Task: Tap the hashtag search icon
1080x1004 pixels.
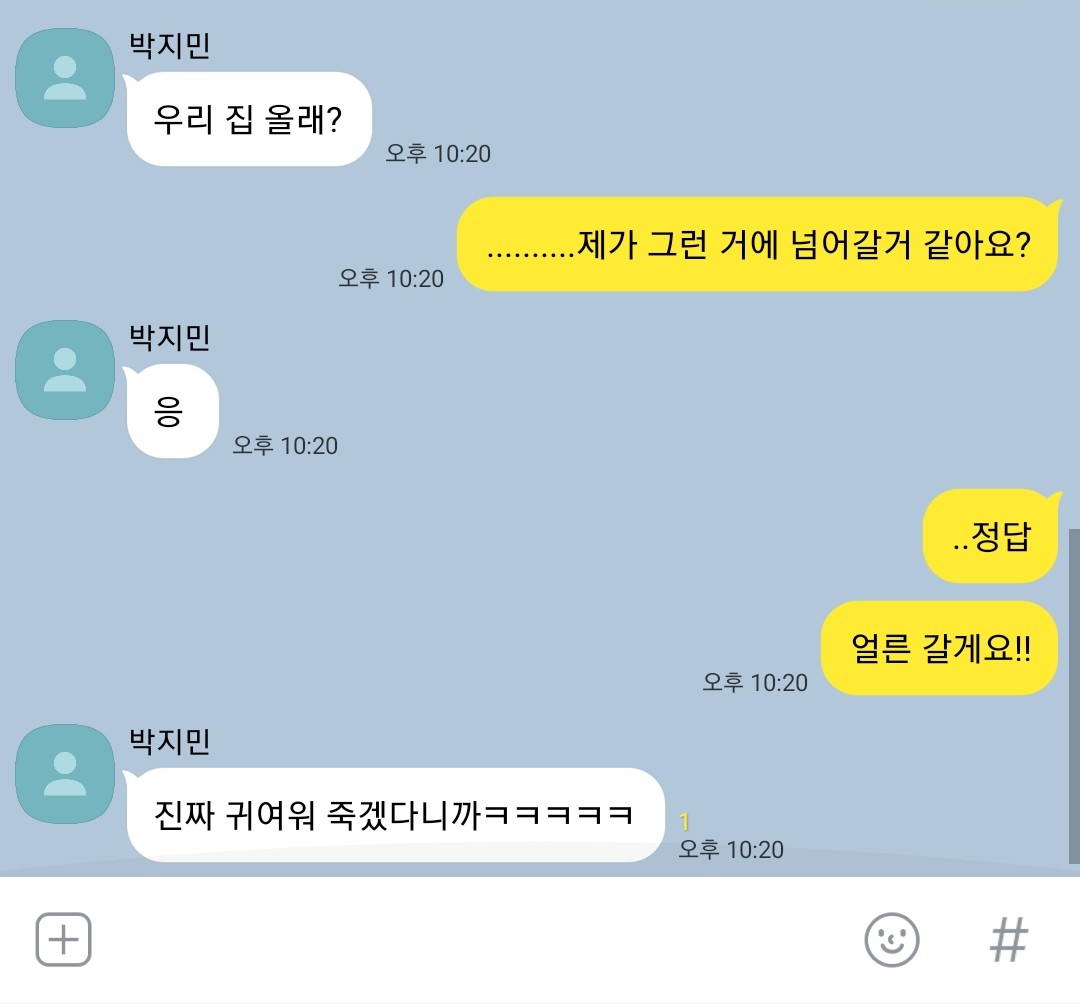Action: click(x=1008, y=939)
